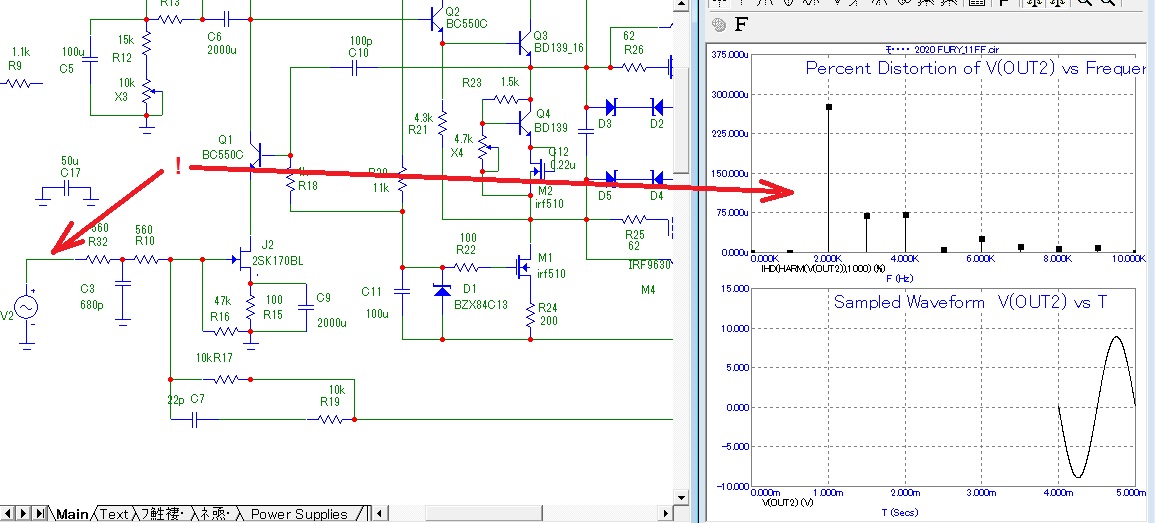Image resolution: width=1155 pixels, height=523 pixels.
Task: Select the D1 BZX84C13 zener diode
Action: click(x=442, y=290)
